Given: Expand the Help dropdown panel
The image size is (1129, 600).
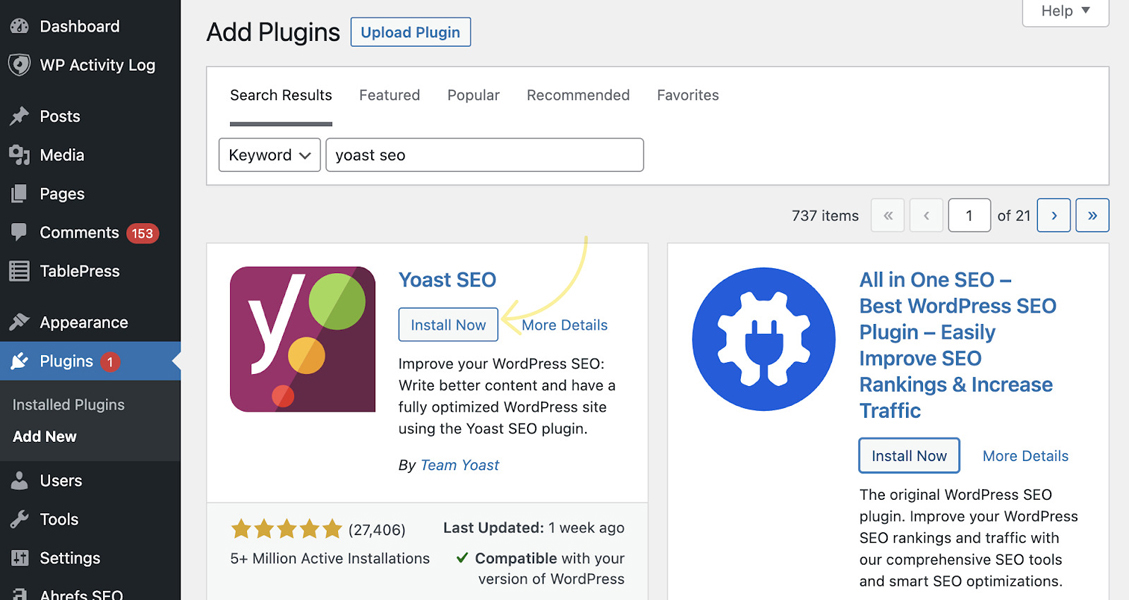Looking at the screenshot, I should click(1064, 11).
